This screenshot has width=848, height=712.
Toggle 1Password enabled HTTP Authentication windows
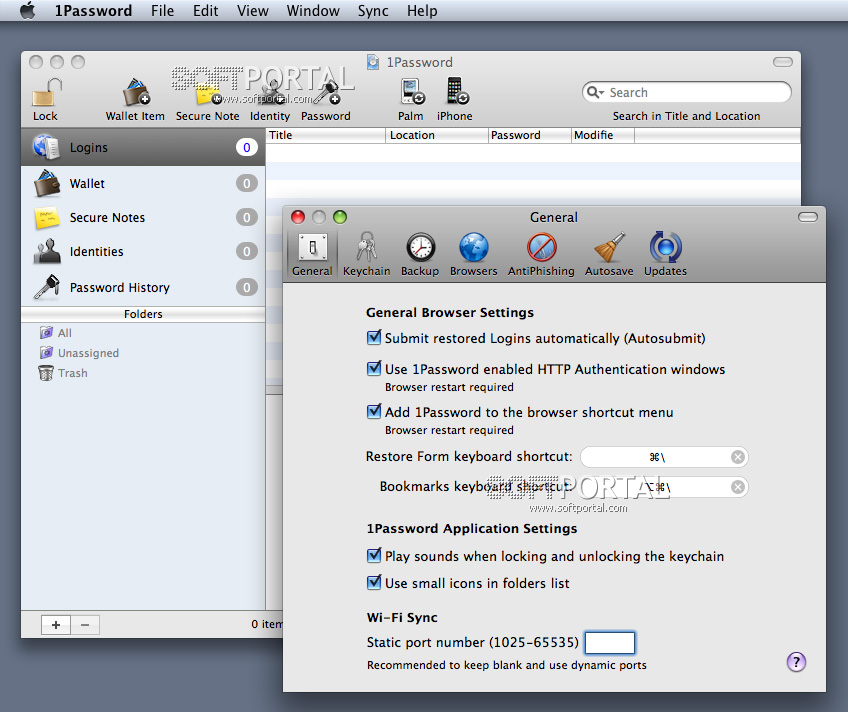pos(374,369)
